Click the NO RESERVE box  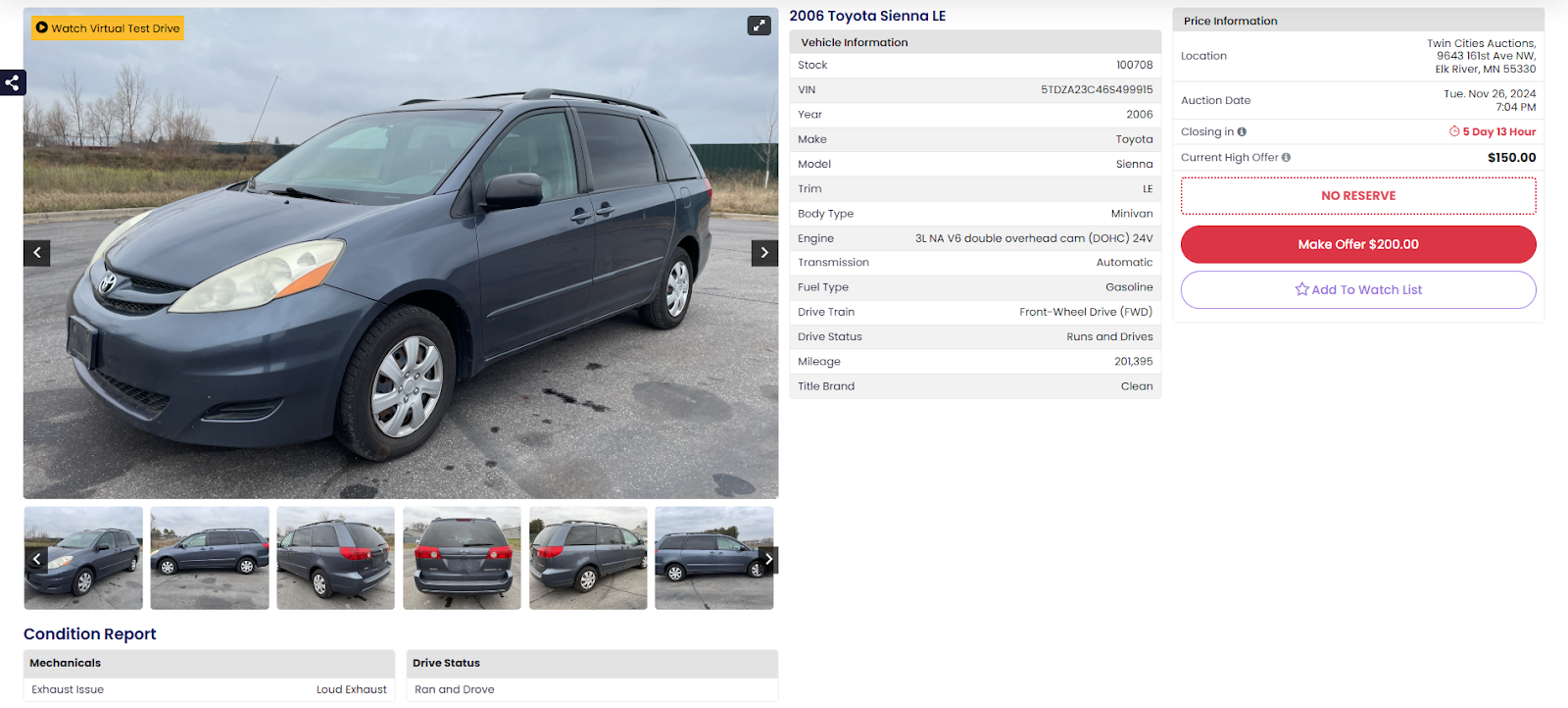click(x=1358, y=196)
